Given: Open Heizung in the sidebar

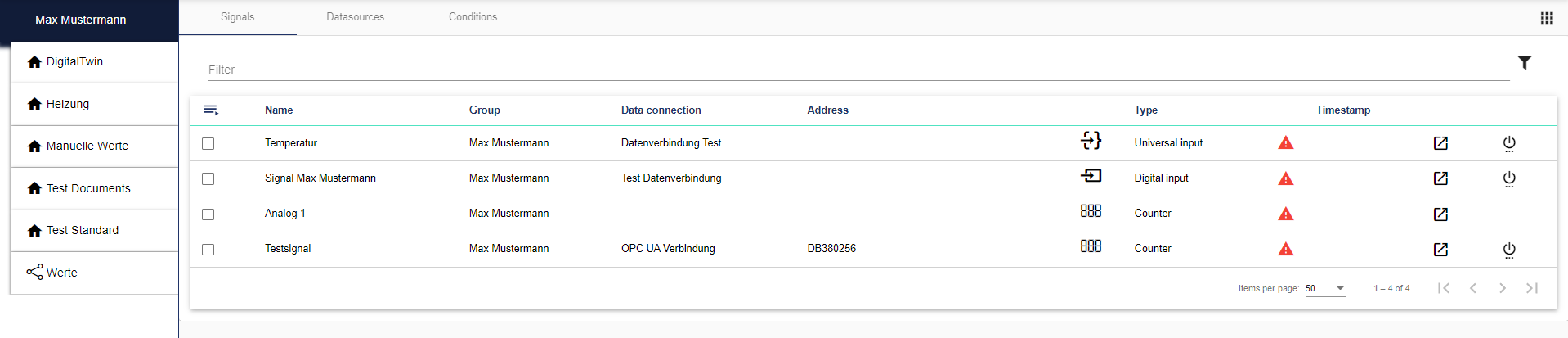Looking at the screenshot, I should (68, 104).
